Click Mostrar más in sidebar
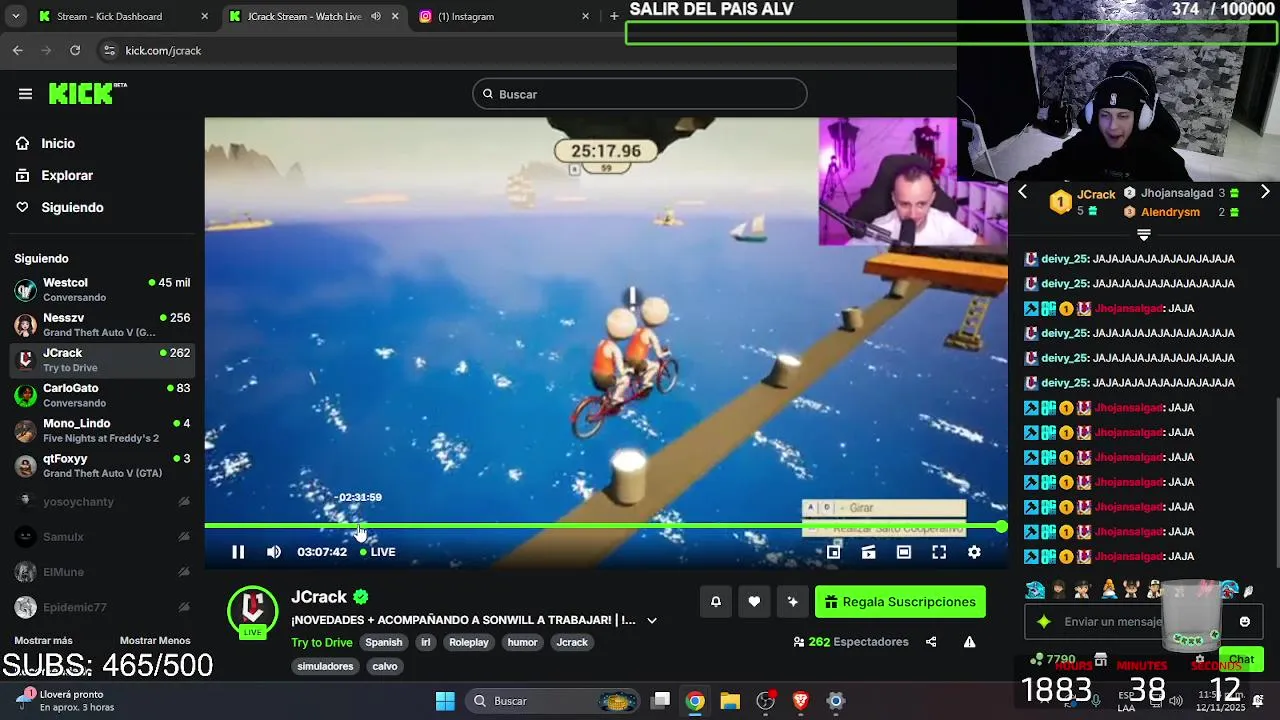 [x=43, y=641]
